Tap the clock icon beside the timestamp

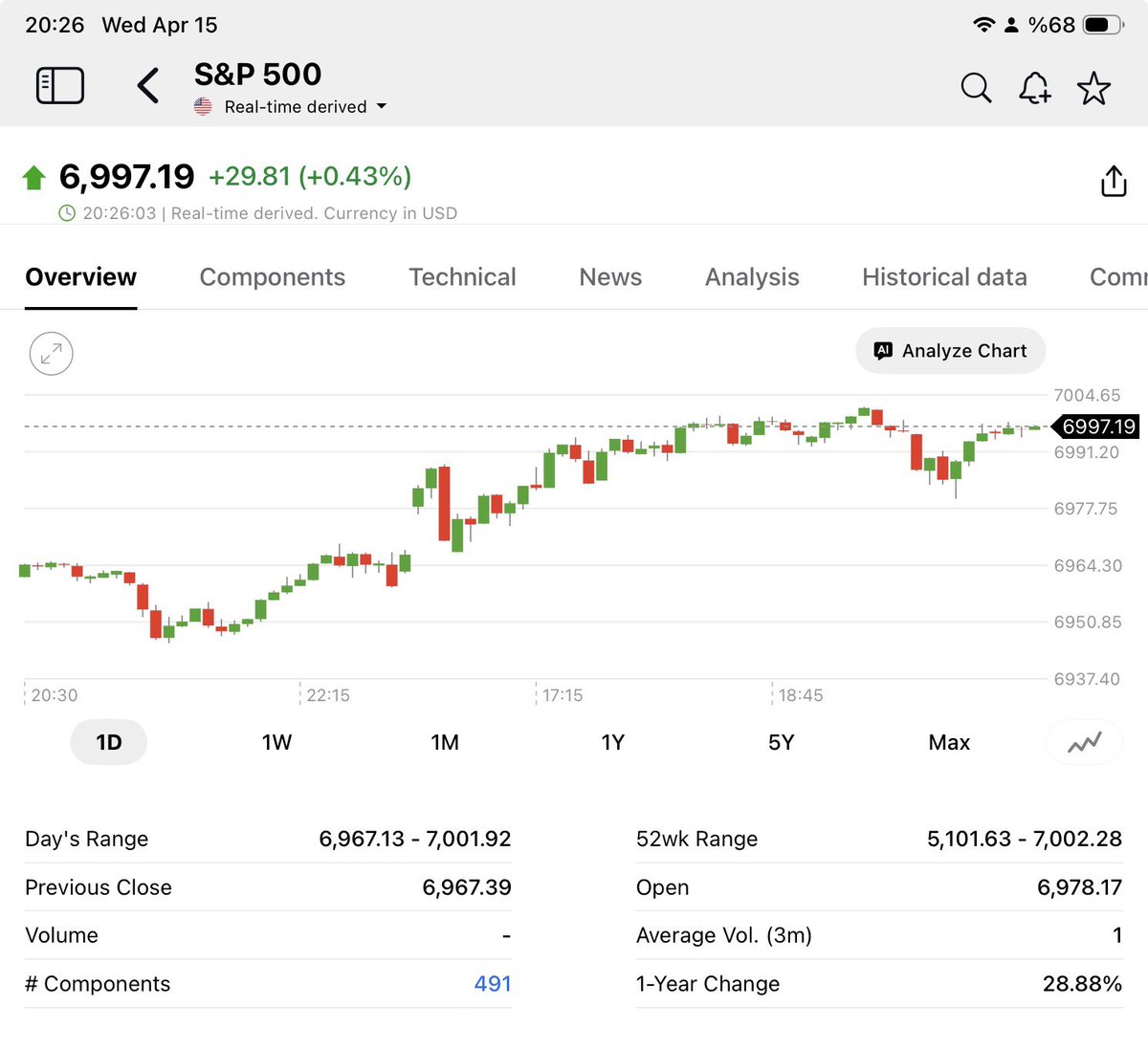[67, 213]
